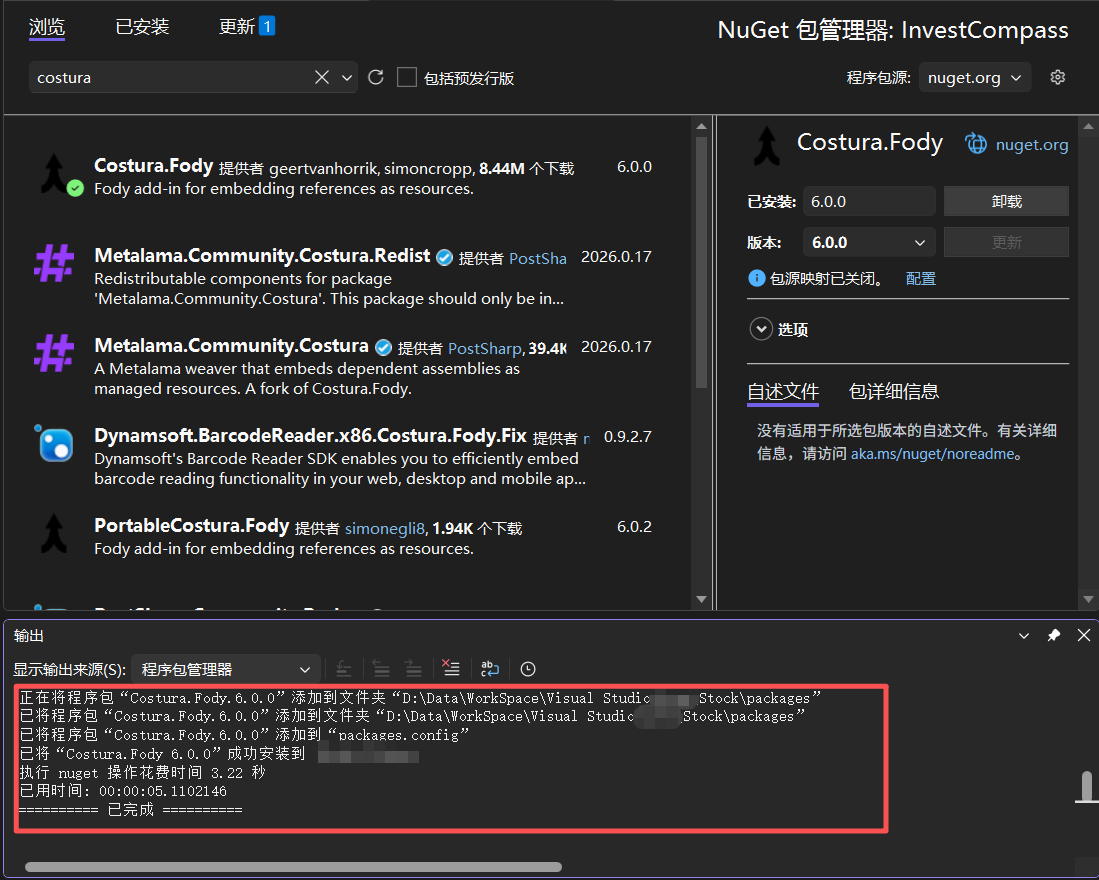Viewport: 1099px width, 880px height.
Task: Select Metalama.Community.Costura.Redist package title
Action: tap(262, 255)
